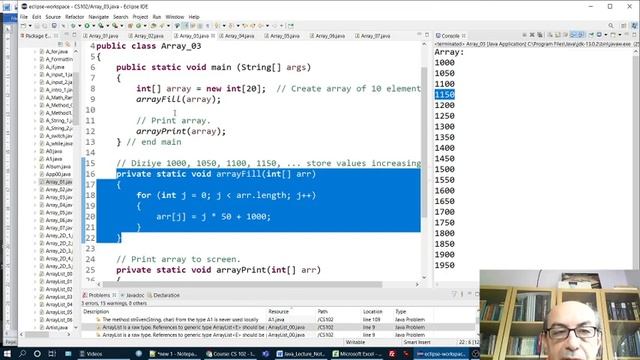640x360 pixels.
Task: Open Windows Start menu
Action: click(7, 353)
